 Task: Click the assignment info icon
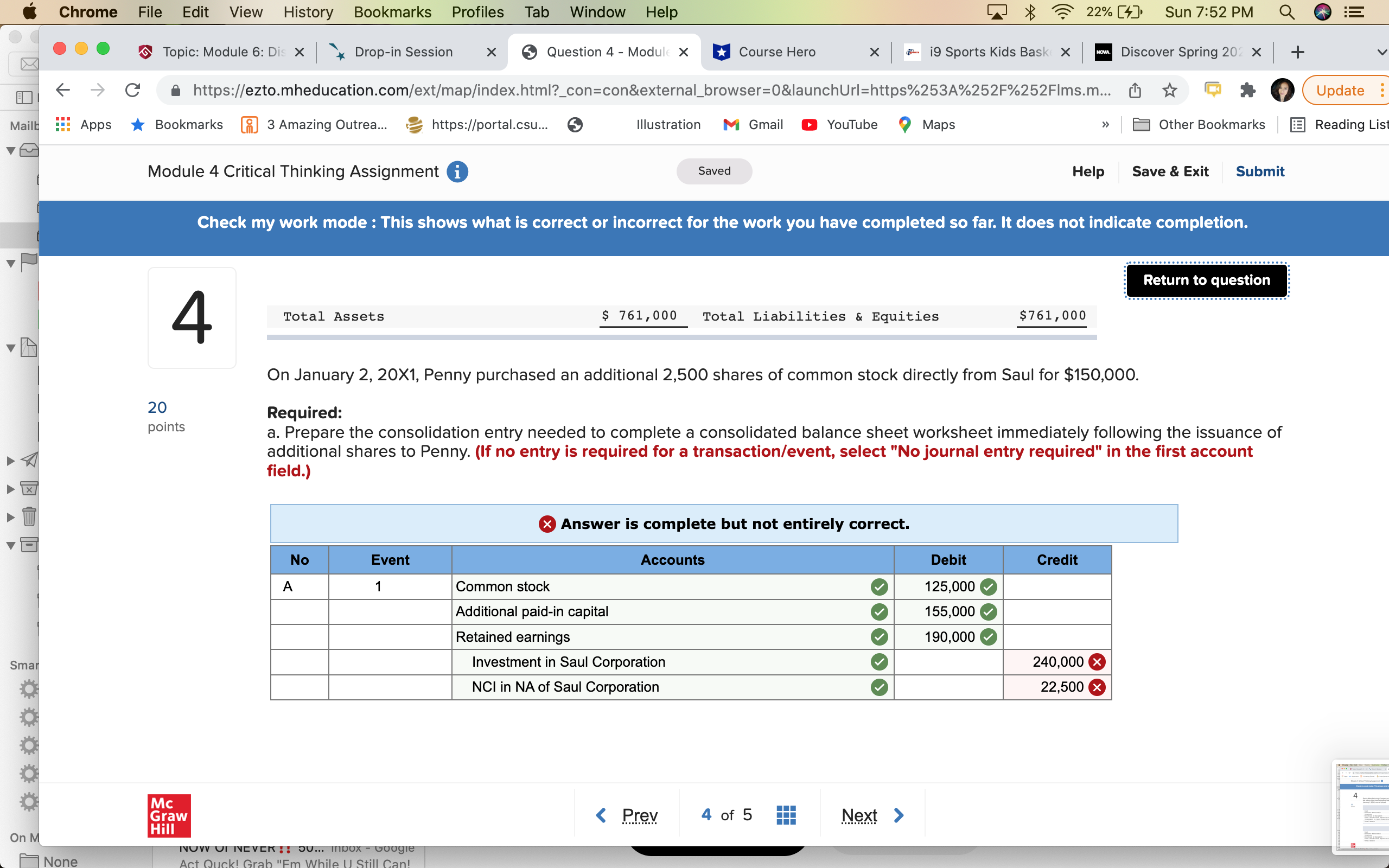tap(457, 171)
